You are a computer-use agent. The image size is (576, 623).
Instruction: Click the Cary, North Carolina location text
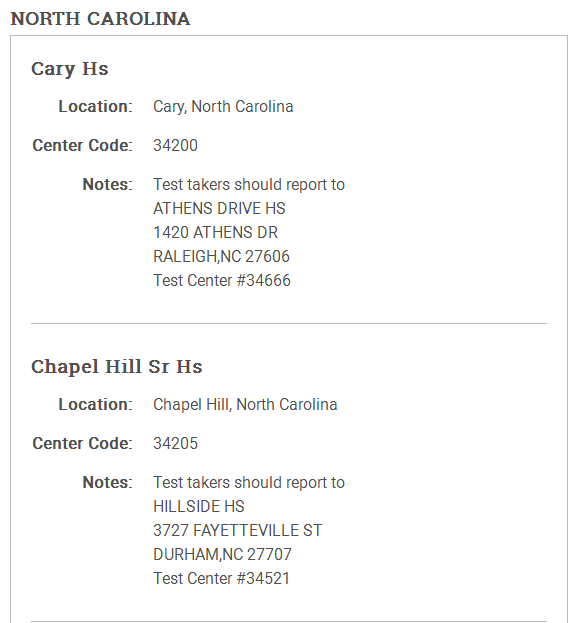(223, 106)
